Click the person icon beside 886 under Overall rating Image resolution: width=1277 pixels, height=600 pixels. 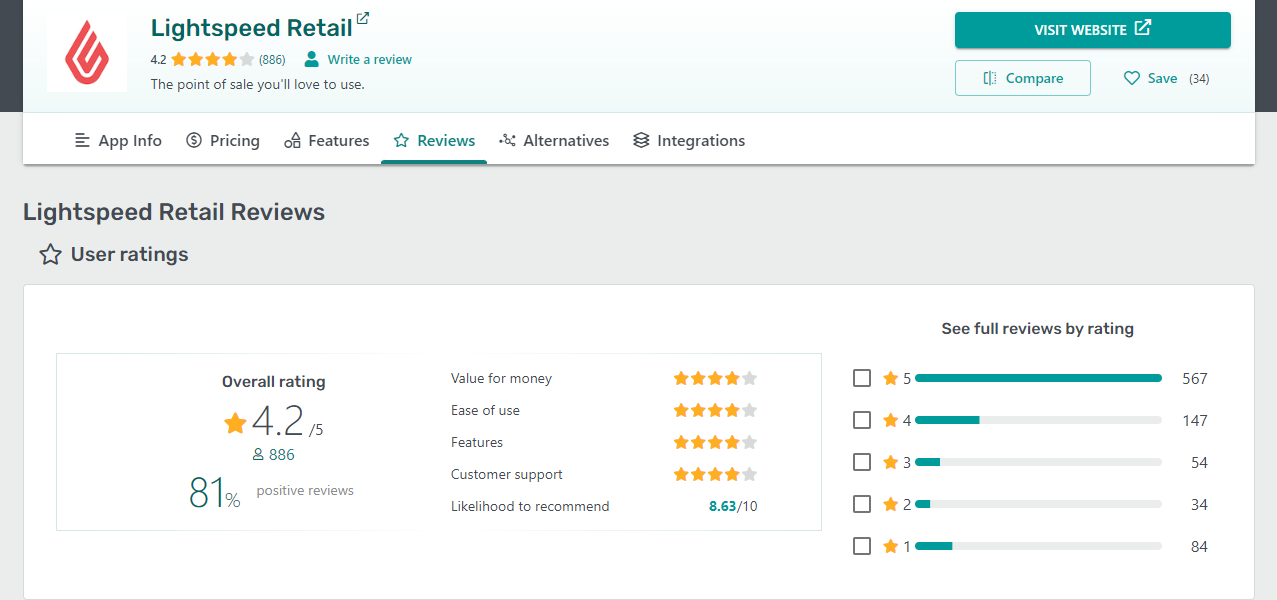[x=258, y=455]
